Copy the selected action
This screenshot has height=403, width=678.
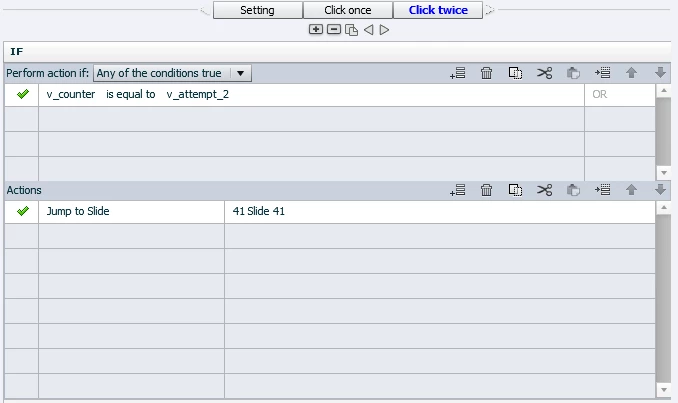[x=515, y=190]
